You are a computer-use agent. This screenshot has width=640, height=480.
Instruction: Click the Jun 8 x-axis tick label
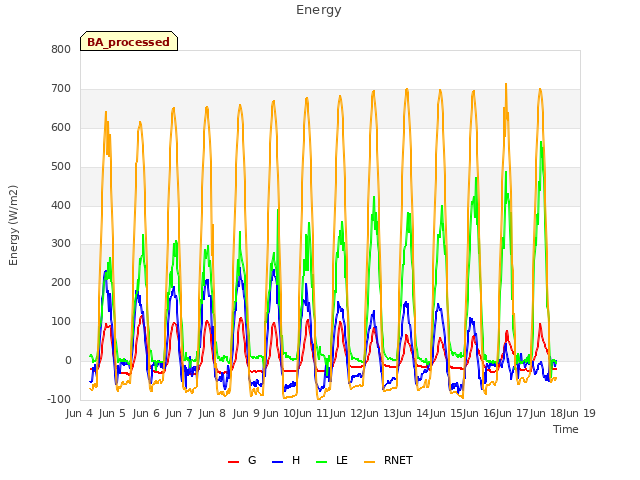click(212, 413)
